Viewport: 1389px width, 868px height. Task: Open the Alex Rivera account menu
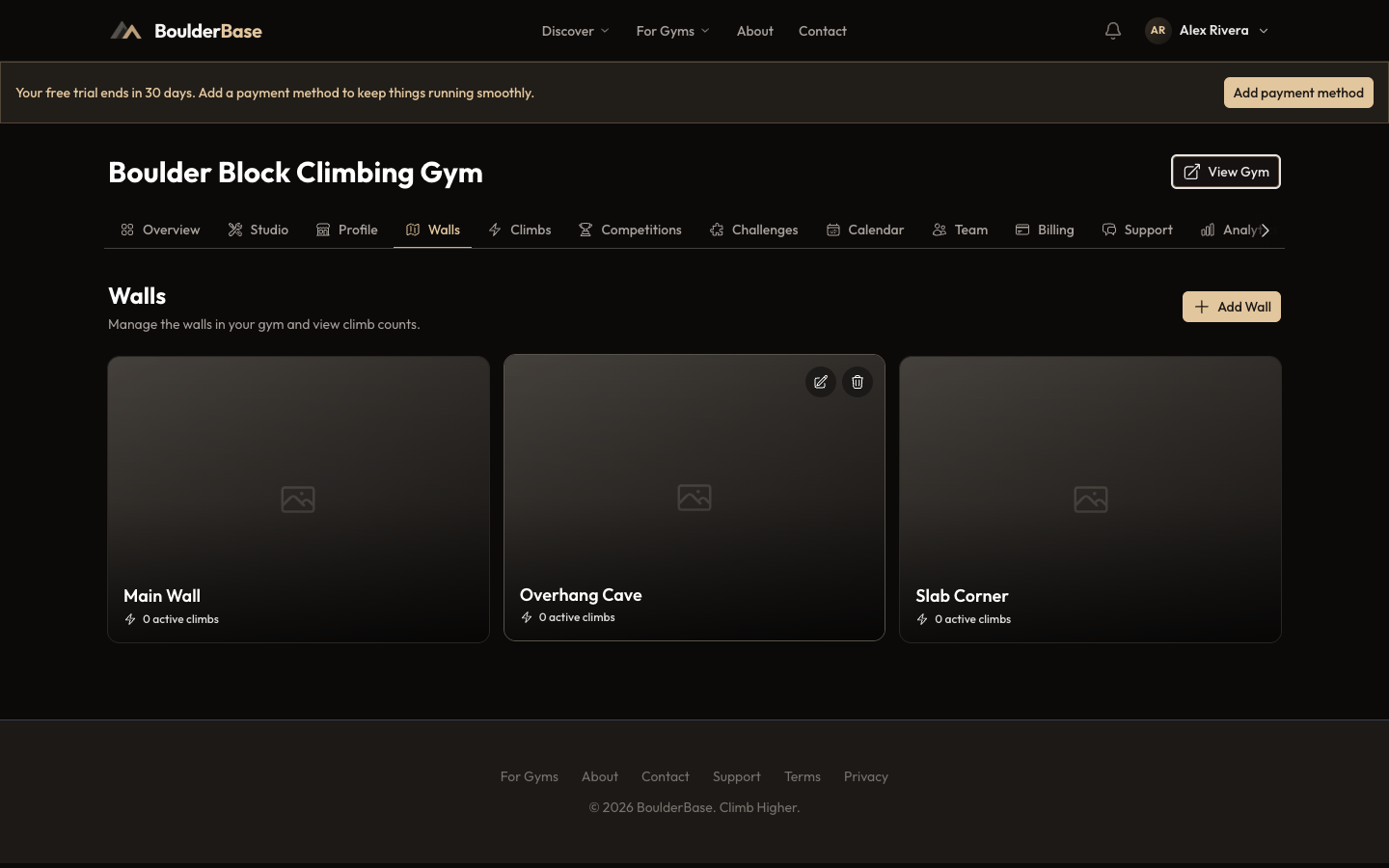[x=1208, y=31]
